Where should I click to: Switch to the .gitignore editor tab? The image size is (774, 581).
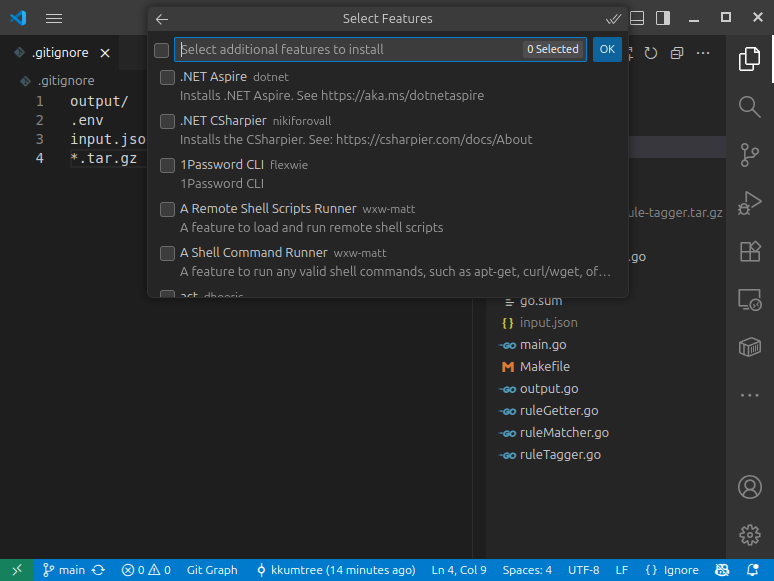(x=60, y=52)
